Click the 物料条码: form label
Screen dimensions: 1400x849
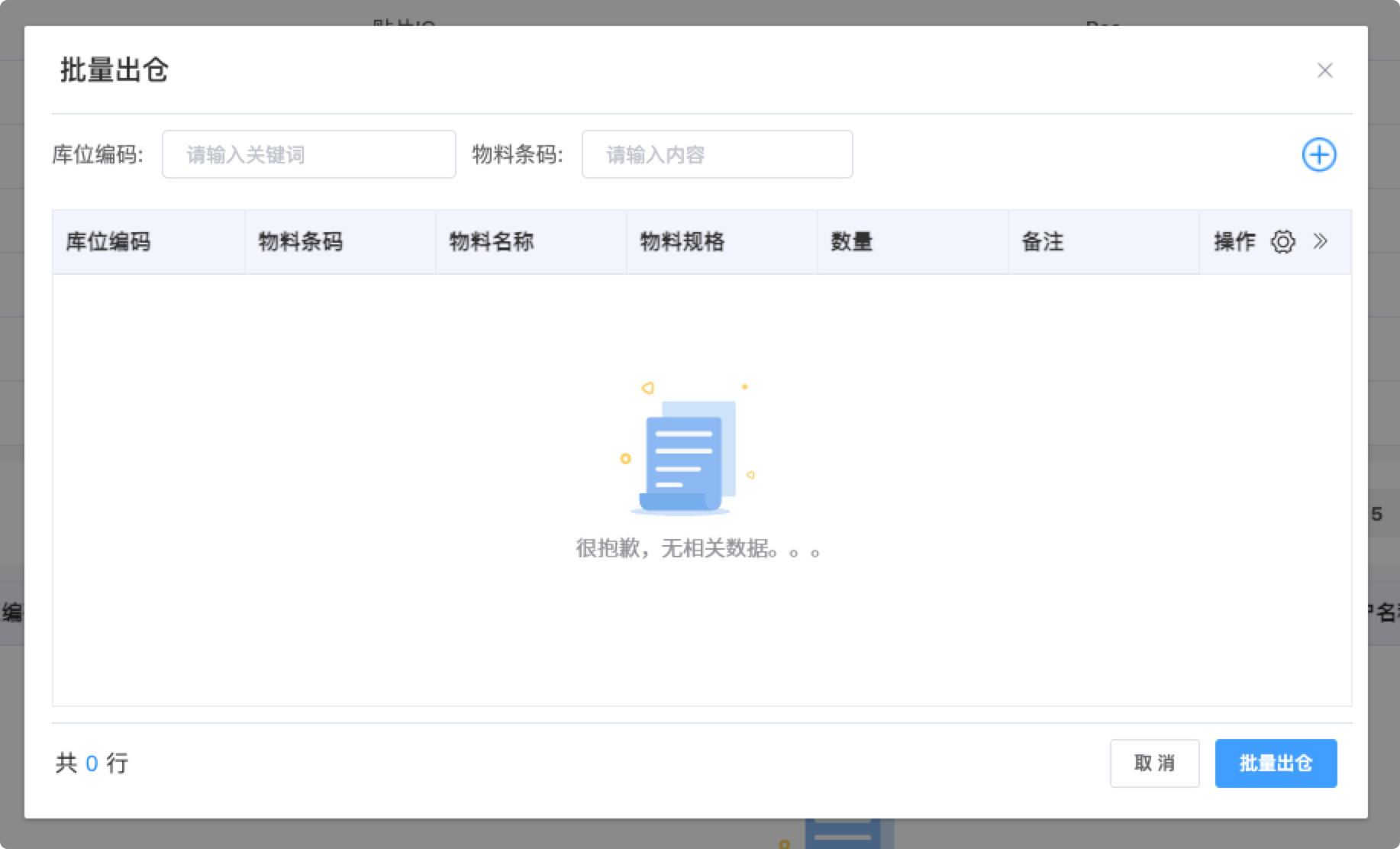518,155
